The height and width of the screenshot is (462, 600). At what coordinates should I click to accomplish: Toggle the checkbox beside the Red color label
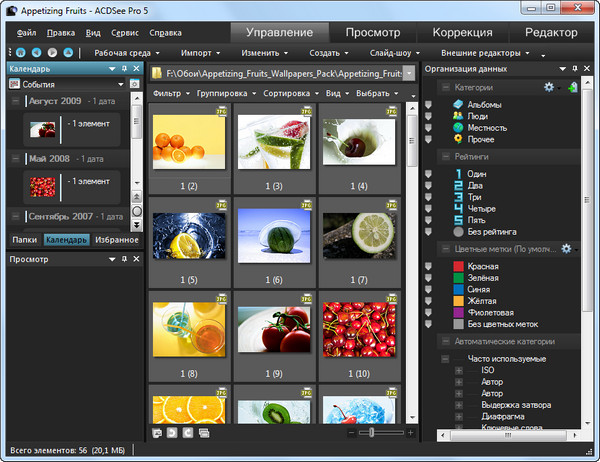click(429, 266)
